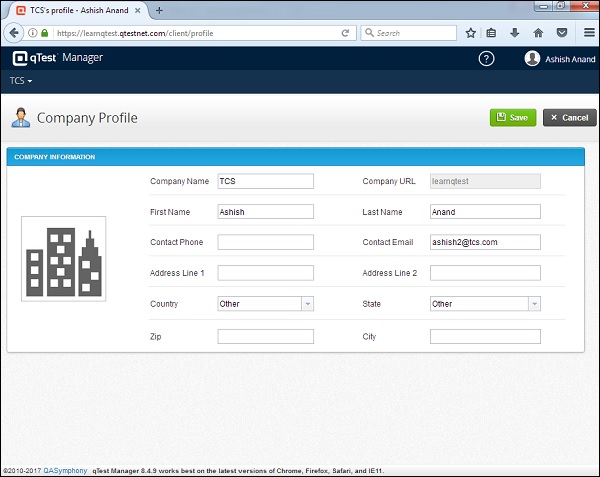Screen dimensions: 600x477
Task: Open the downloads arrow icon
Action: tap(515, 33)
